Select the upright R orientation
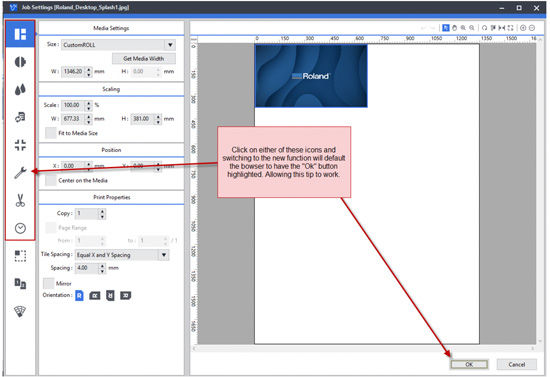 79,296
